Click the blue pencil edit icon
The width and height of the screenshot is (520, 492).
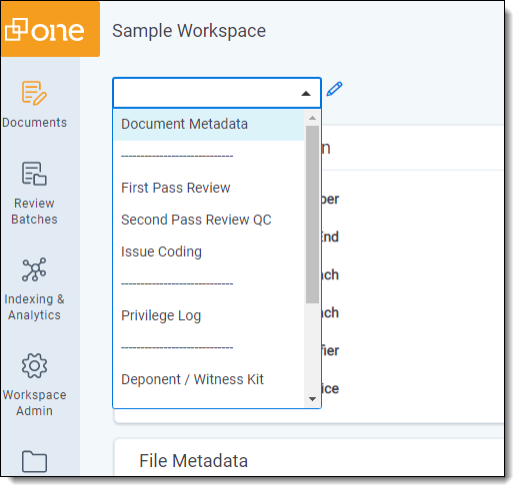click(x=334, y=89)
